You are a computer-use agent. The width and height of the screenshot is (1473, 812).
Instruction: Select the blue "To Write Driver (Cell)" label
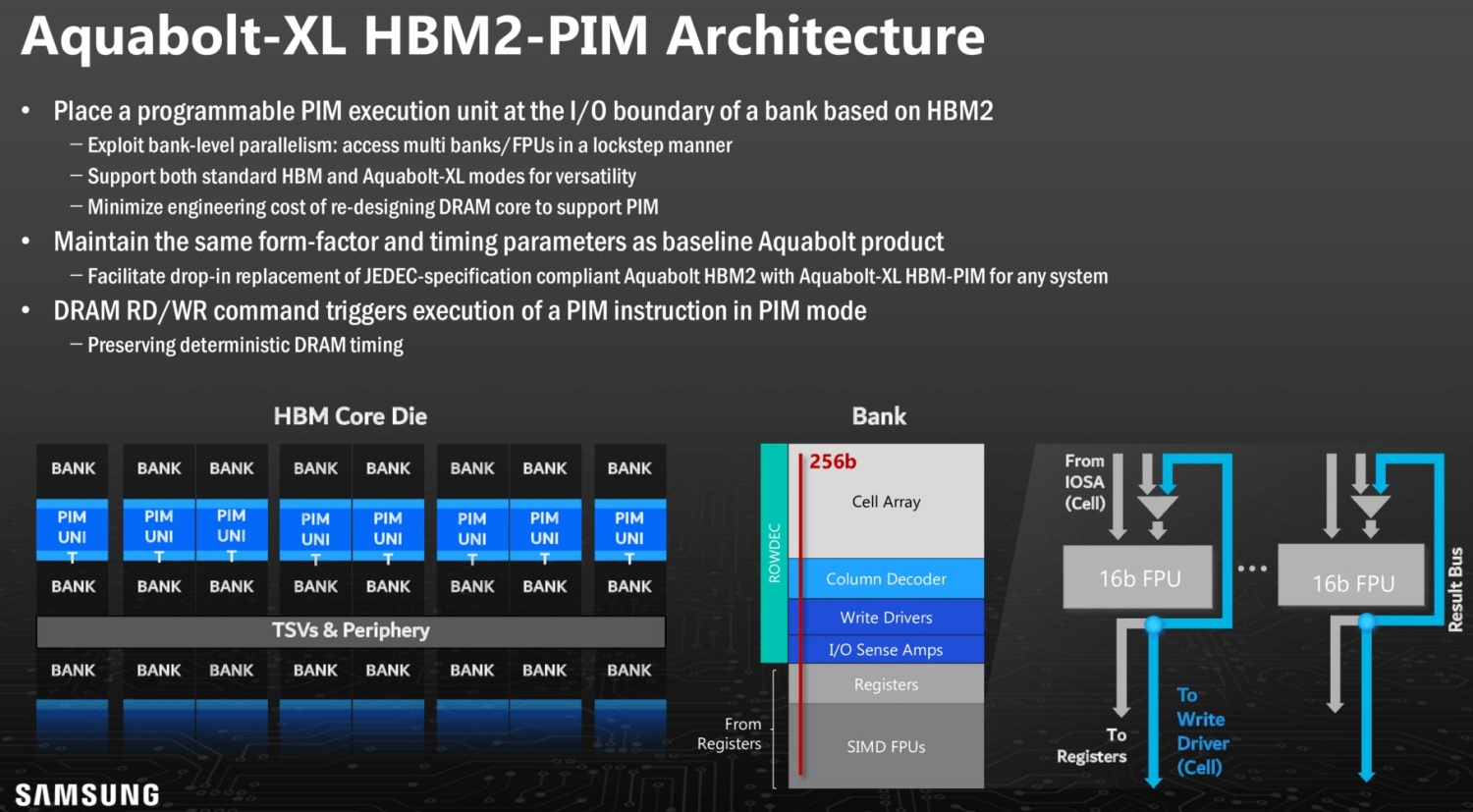point(1202,731)
